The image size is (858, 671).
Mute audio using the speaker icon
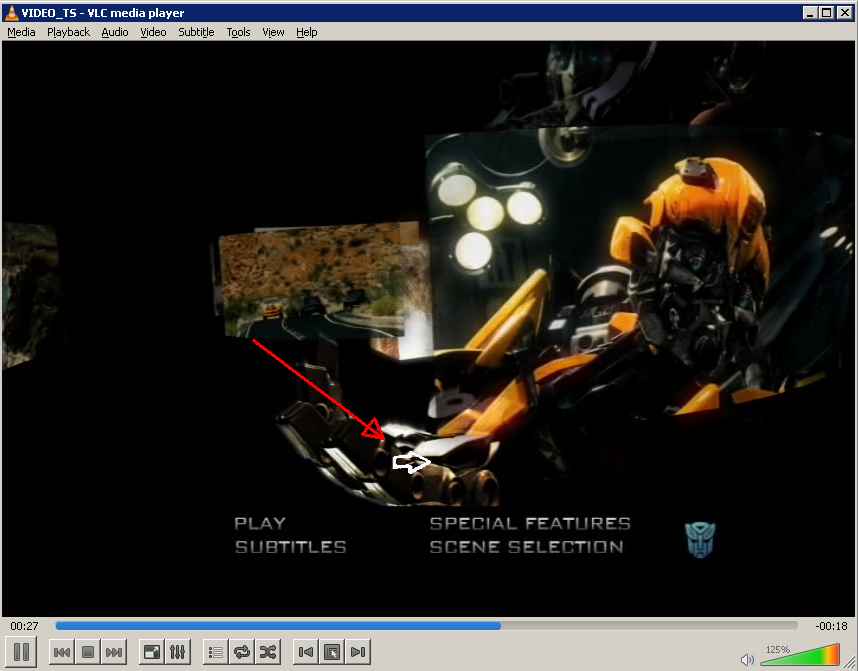point(746,660)
